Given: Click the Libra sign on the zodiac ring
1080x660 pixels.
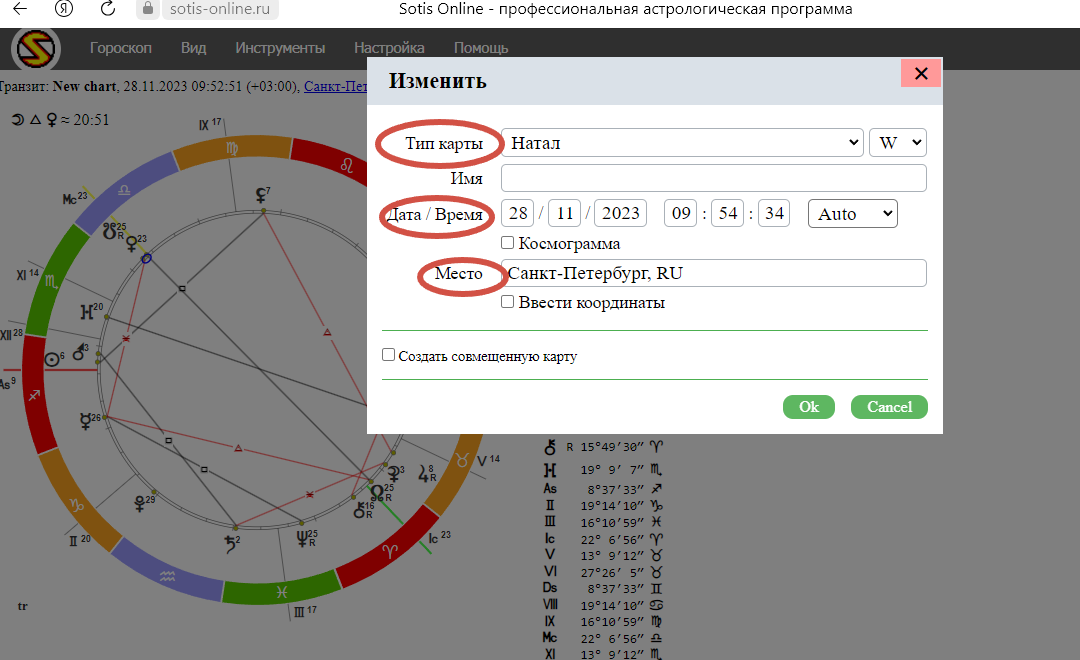Looking at the screenshot, I should click(124, 189).
